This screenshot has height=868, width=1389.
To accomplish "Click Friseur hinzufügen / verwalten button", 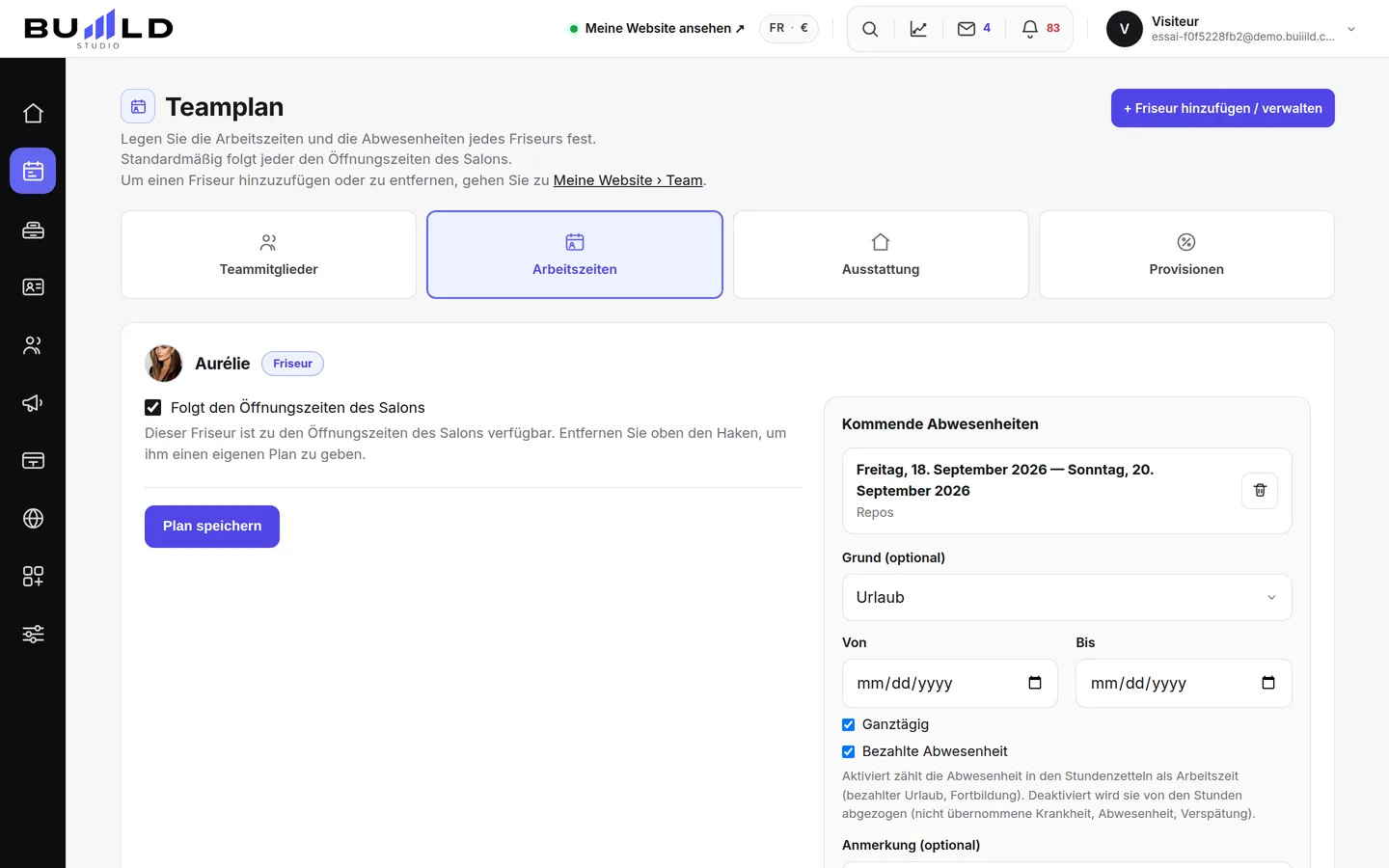I will 1223,108.
